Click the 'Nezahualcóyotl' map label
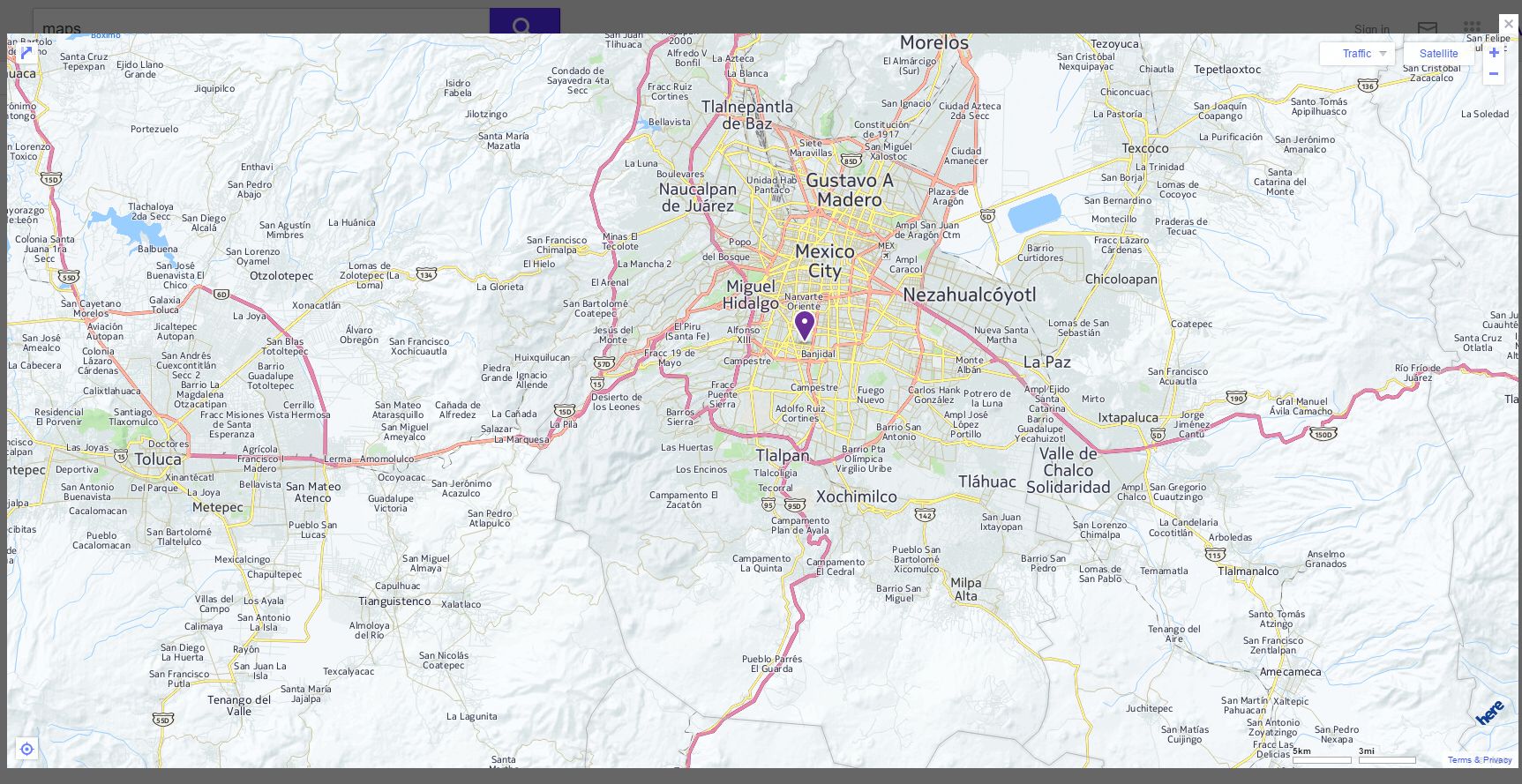Image resolution: width=1522 pixels, height=784 pixels. [x=970, y=295]
